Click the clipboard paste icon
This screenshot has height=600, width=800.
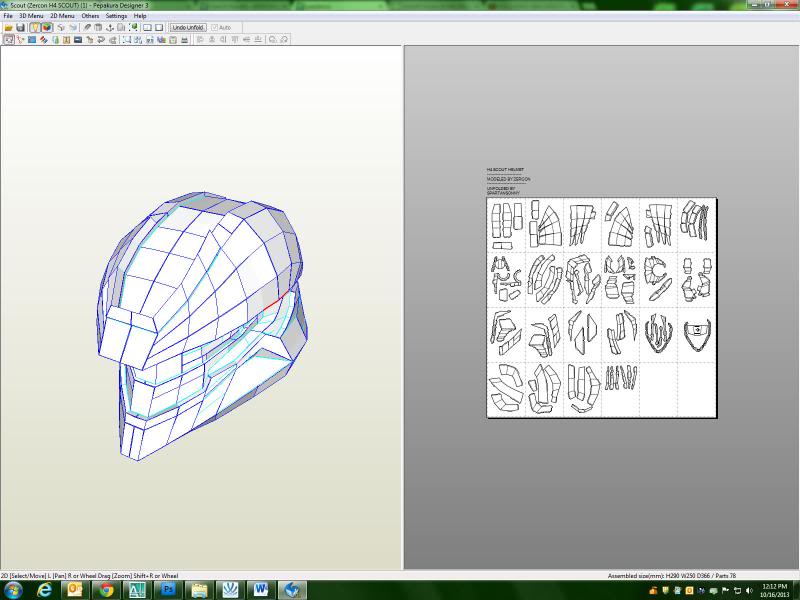[173, 39]
